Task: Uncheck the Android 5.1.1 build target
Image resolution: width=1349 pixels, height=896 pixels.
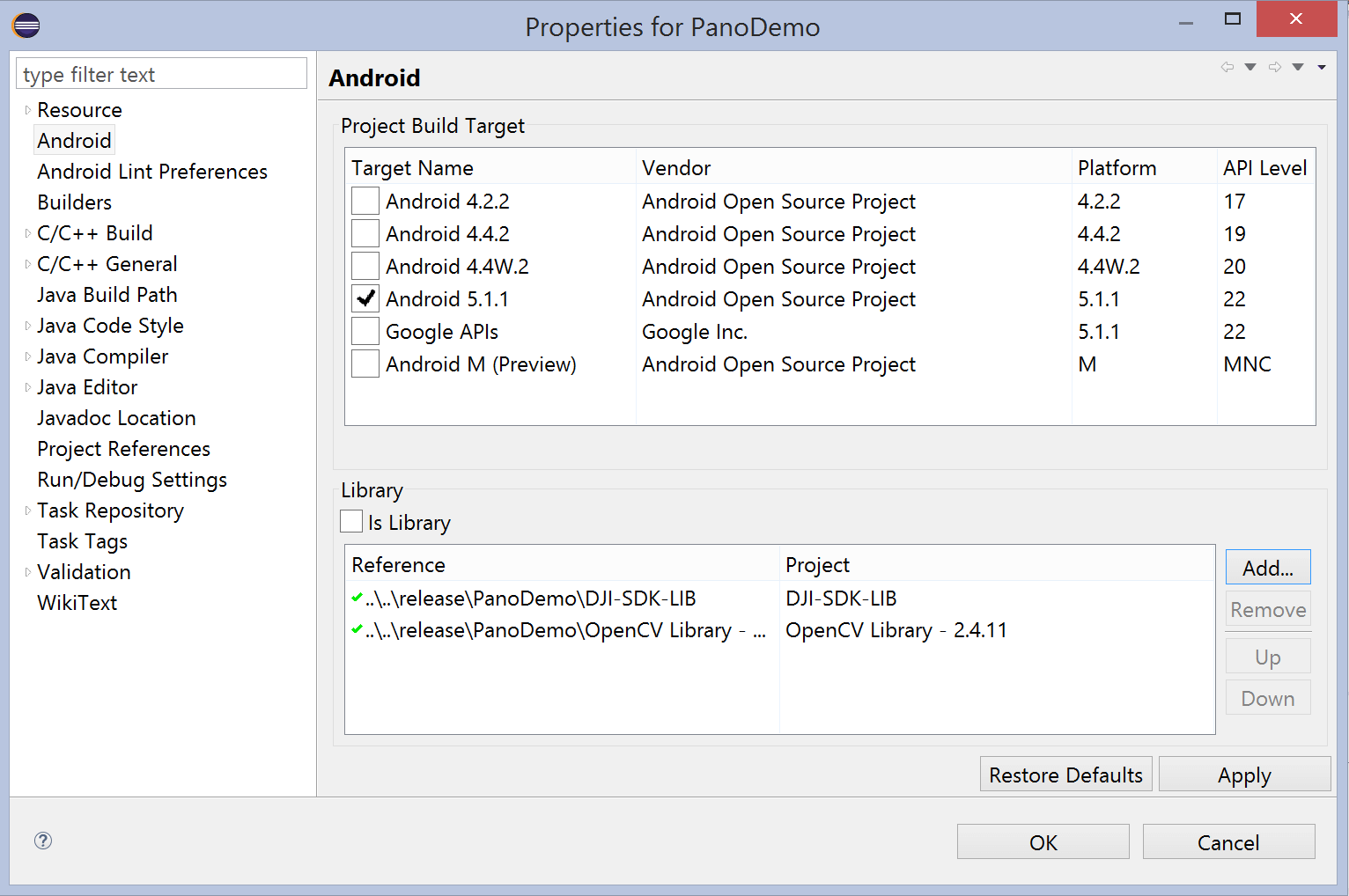Action: point(365,299)
